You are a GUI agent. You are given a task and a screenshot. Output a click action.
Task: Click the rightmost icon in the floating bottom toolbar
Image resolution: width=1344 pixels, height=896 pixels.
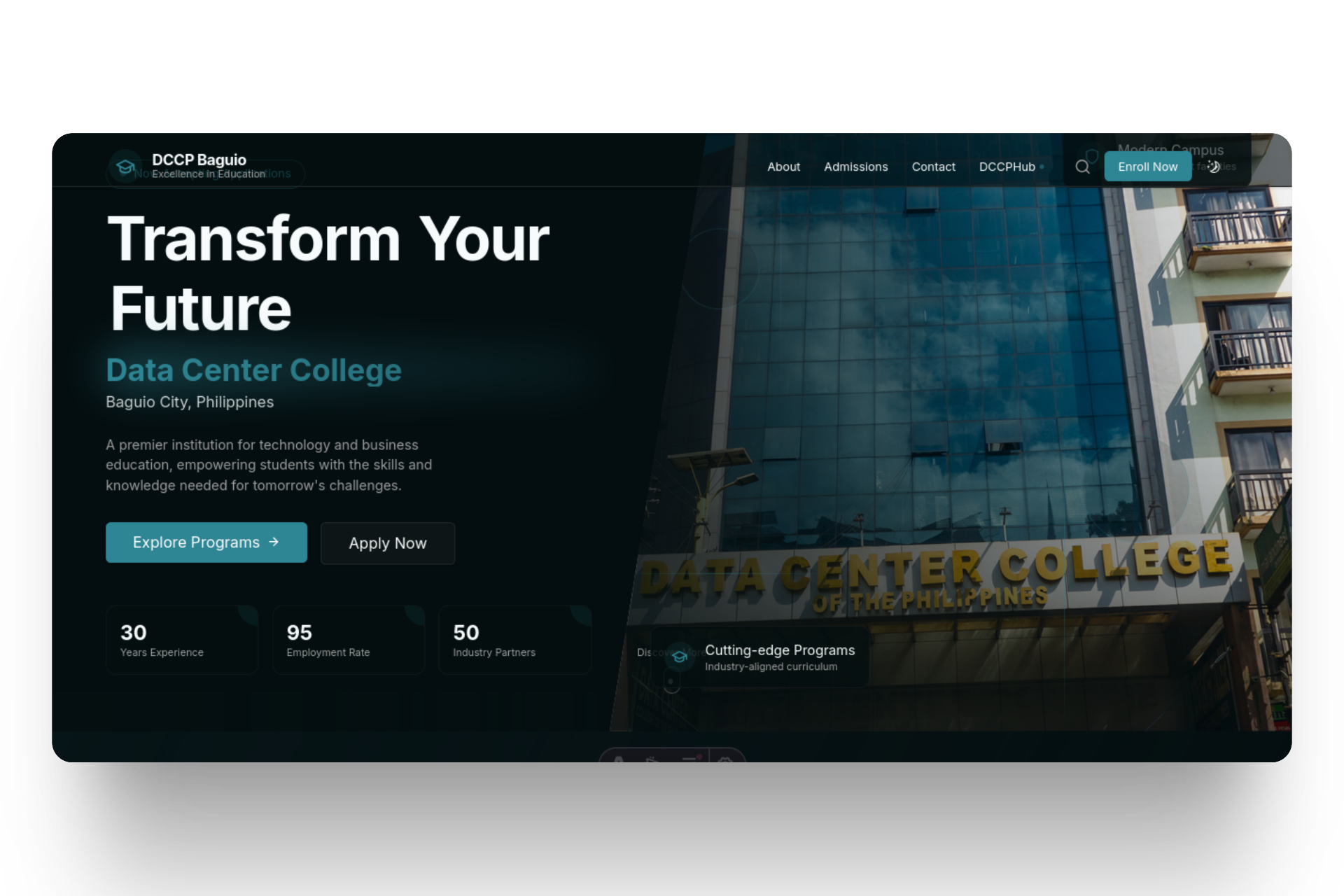tap(726, 762)
